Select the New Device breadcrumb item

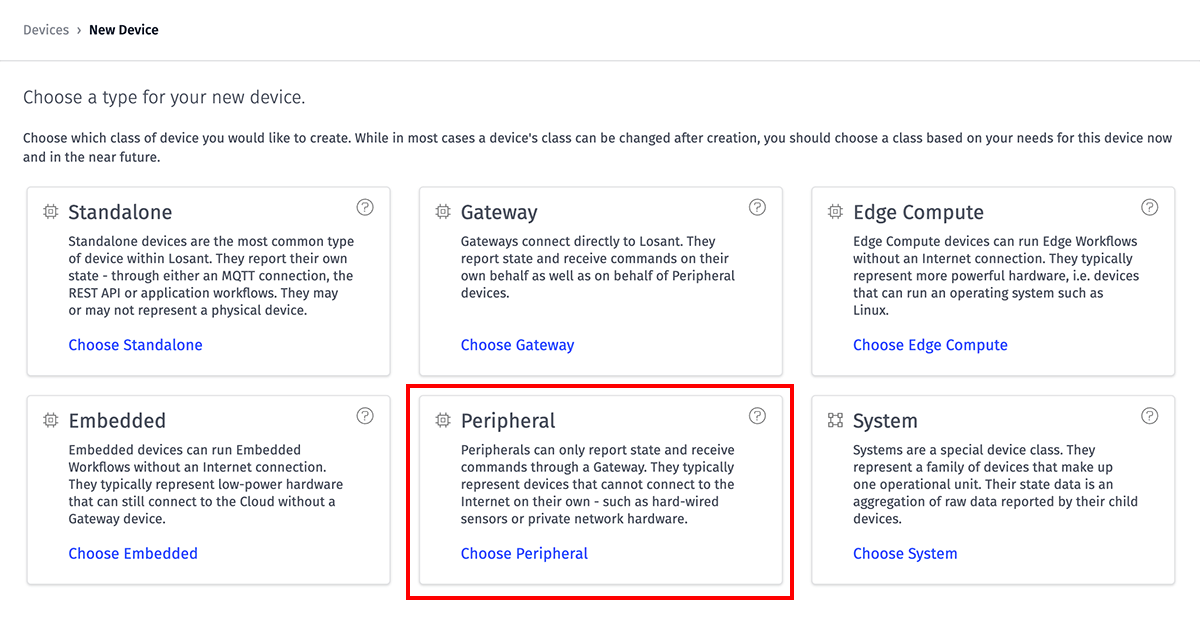coord(124,30)
